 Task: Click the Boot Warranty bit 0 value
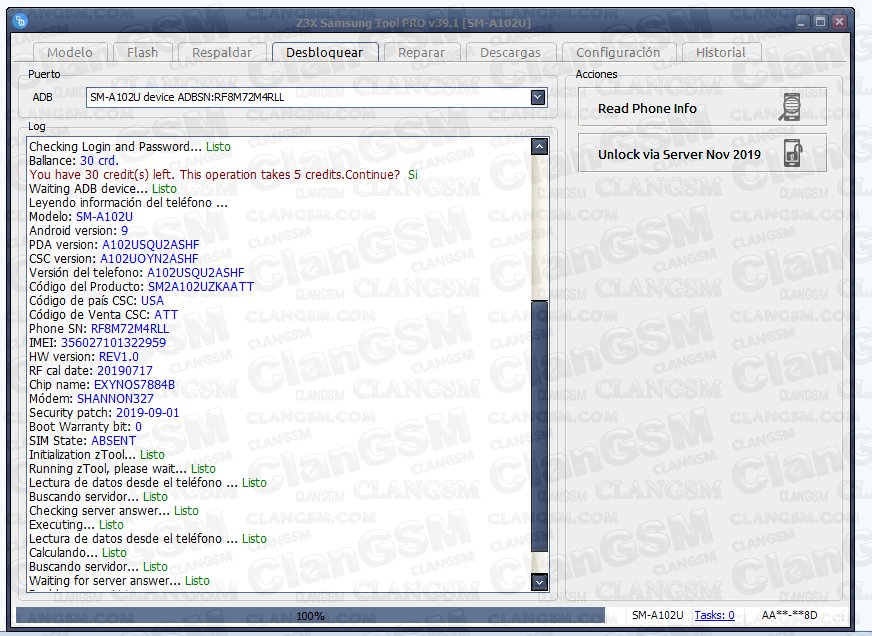click(138, 426)
